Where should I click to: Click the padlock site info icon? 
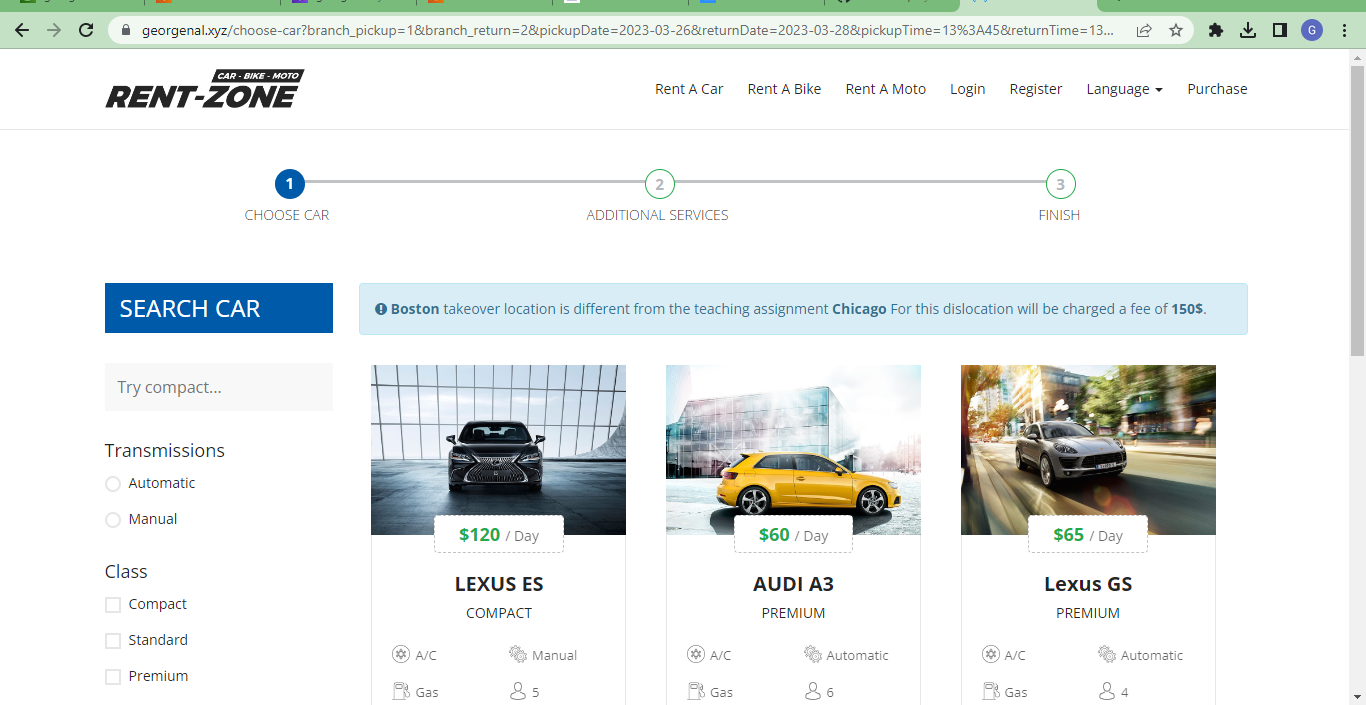pos(126,30)
